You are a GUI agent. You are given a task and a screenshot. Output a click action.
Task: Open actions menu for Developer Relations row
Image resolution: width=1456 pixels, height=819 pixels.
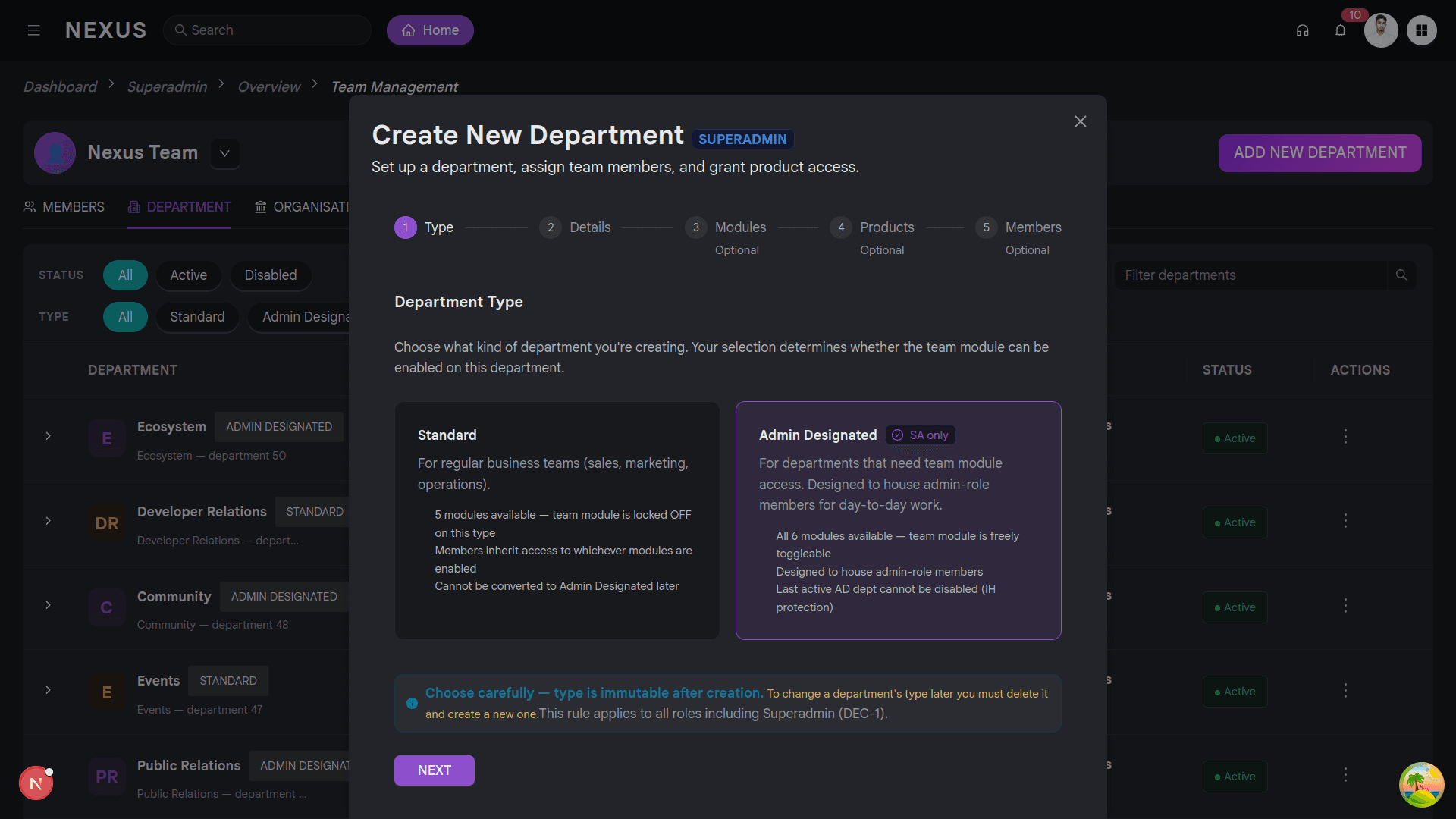(1345, 521)
